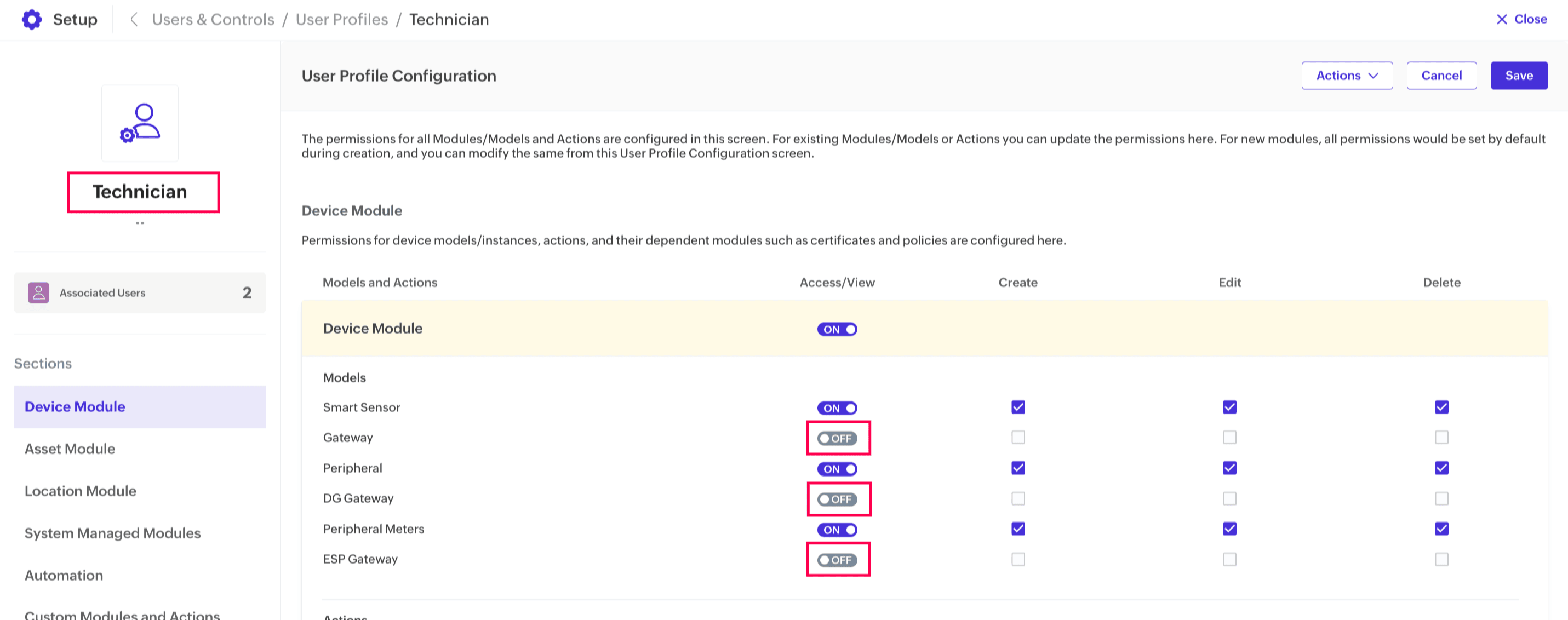
Task: Select Location Module section
Action: click(x=81, y=491)
